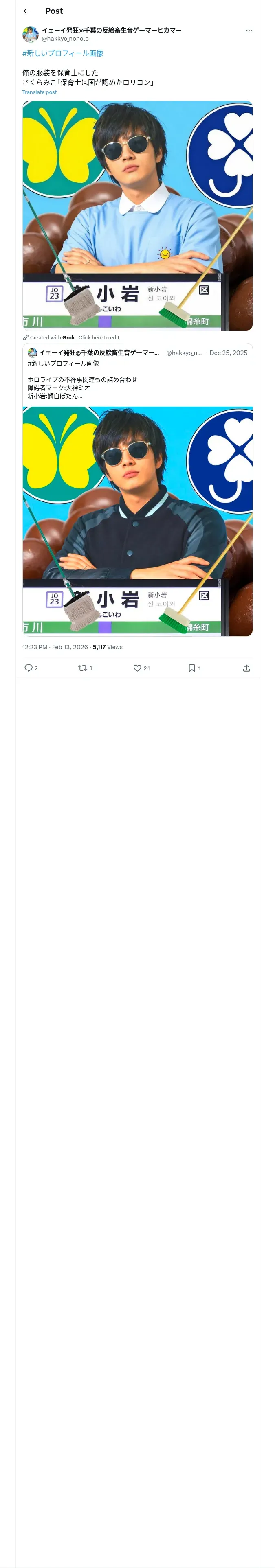Click the reply speech bubble icon

[x=28, y=668]
